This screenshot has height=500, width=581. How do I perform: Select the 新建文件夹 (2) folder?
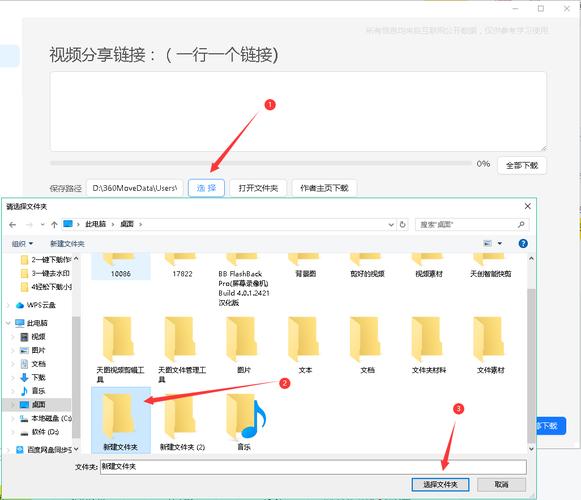(182, 421)
